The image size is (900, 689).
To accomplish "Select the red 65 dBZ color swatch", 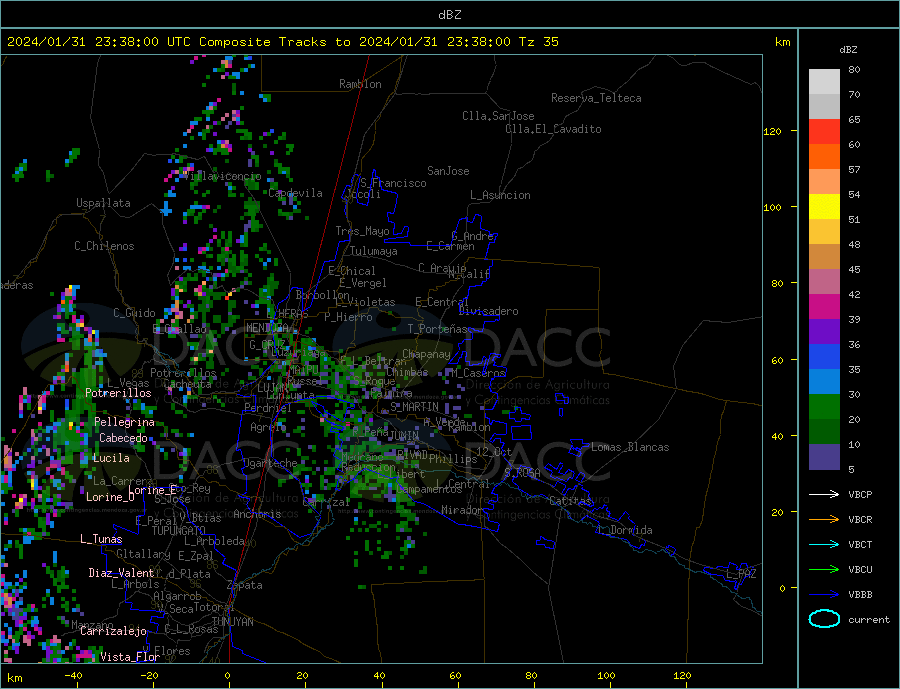I will (x=824, y=131).
